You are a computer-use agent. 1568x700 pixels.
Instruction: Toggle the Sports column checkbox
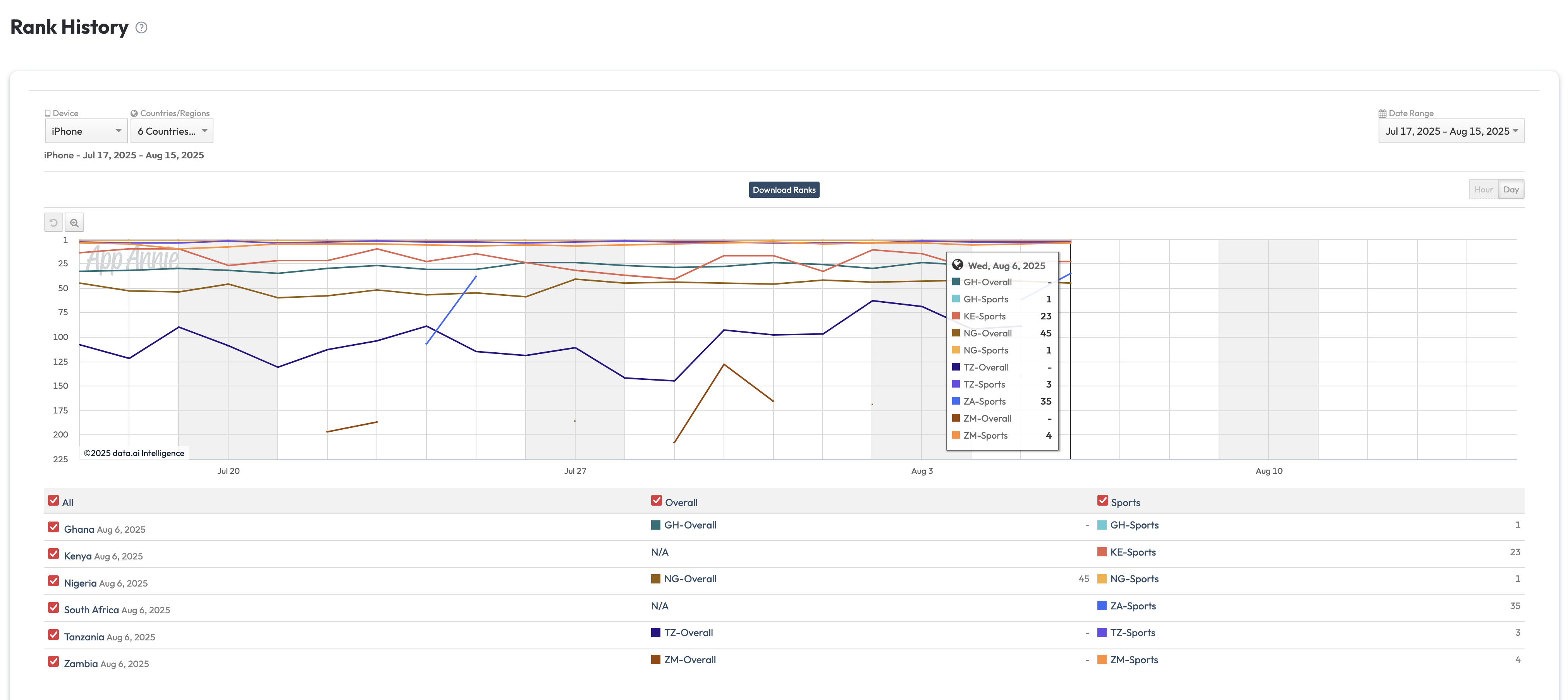[x=1102, y=501]
